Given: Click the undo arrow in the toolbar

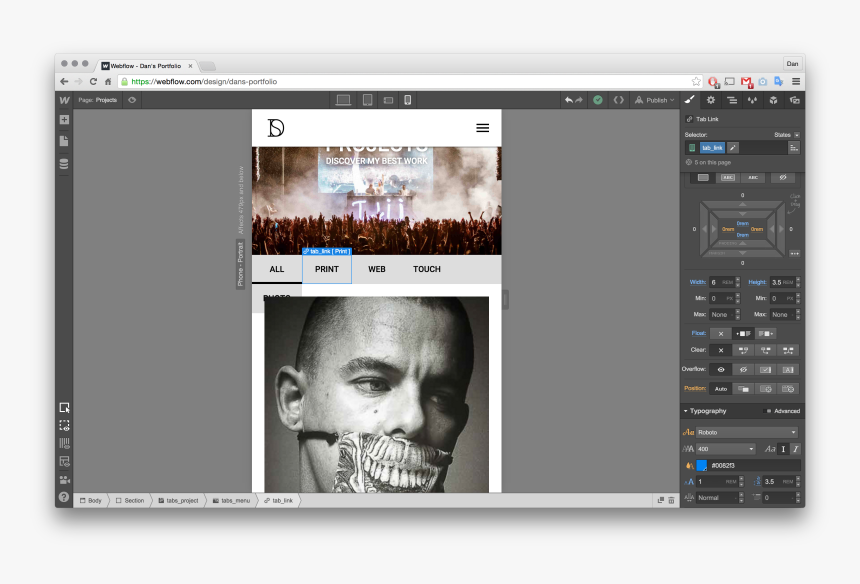Looking at the screenshot, I should 567,100.
